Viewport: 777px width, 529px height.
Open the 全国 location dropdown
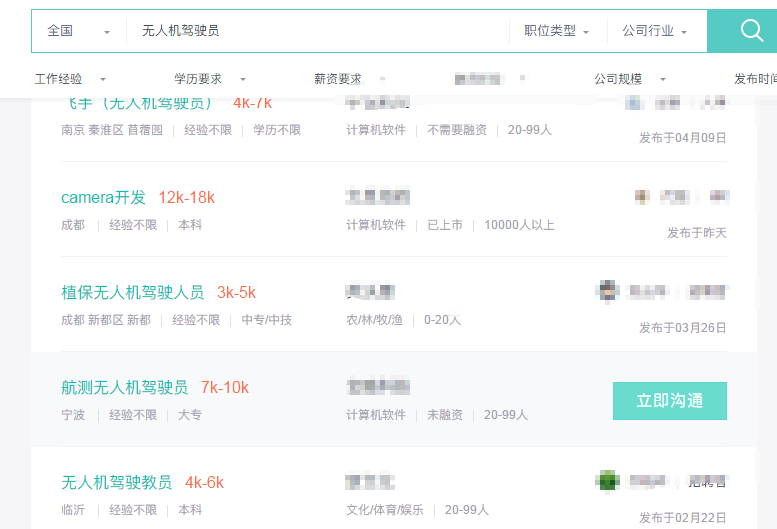click(78, 31)
